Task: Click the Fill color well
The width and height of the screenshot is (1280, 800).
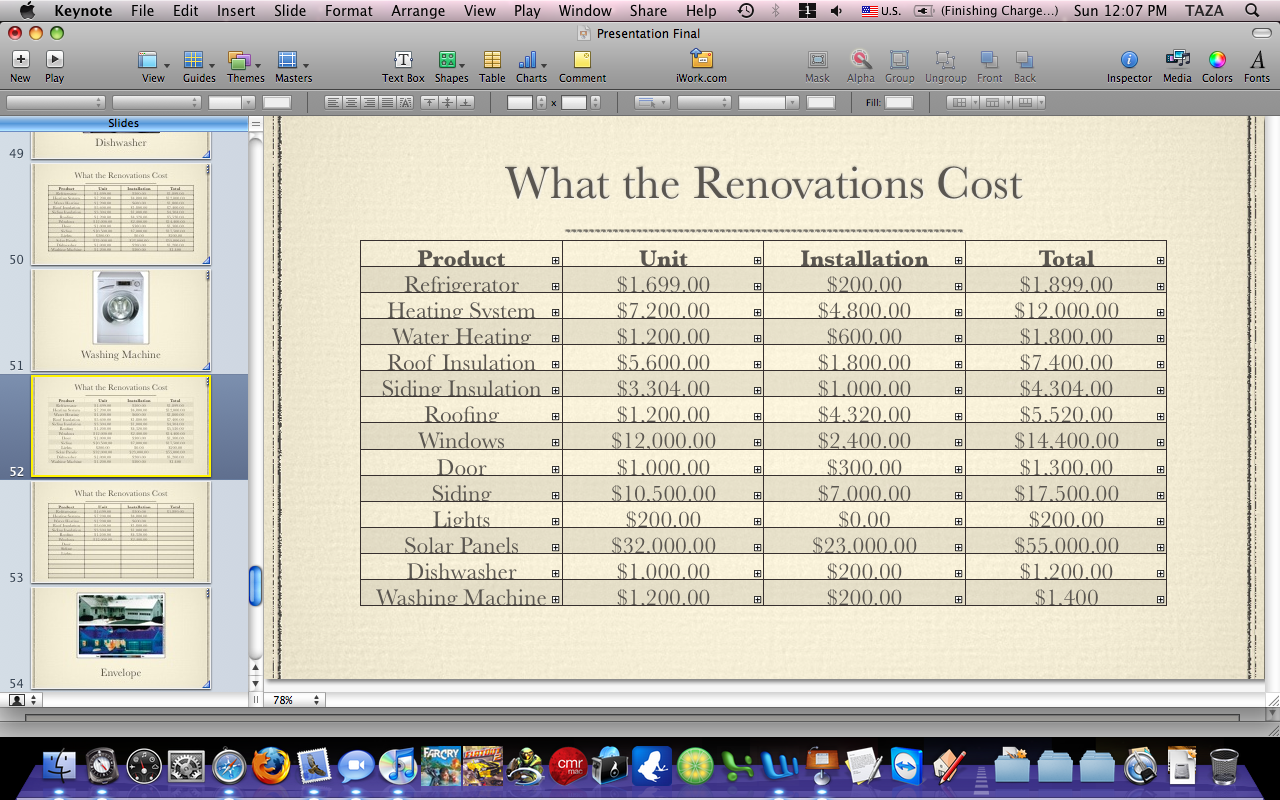Action: (x=899, y=102)
